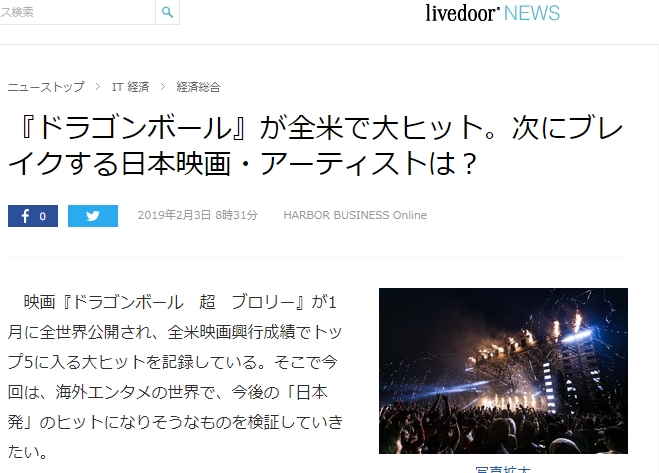Click the concert stage photo thumbnail
This screenshot has height=473, width=659.
tap(503, 371)
